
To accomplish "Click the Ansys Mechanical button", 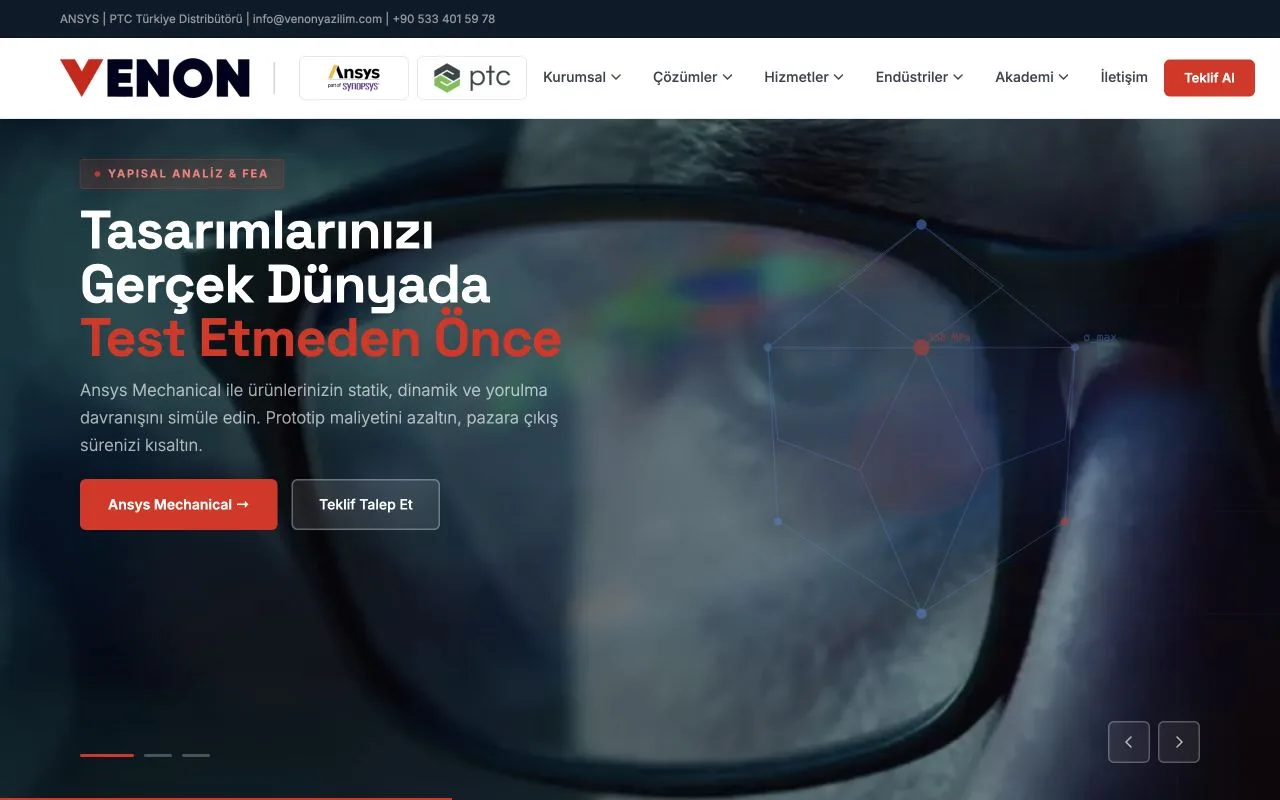I will pos(179,505).
